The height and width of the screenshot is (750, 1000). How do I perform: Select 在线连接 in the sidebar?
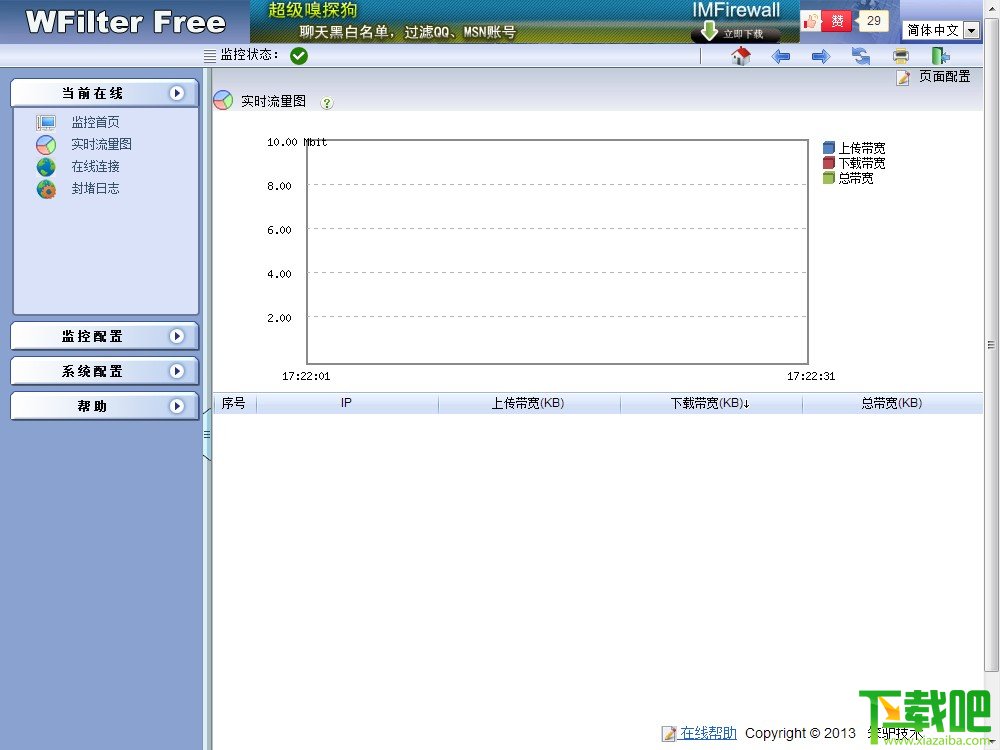coord(95,166)
